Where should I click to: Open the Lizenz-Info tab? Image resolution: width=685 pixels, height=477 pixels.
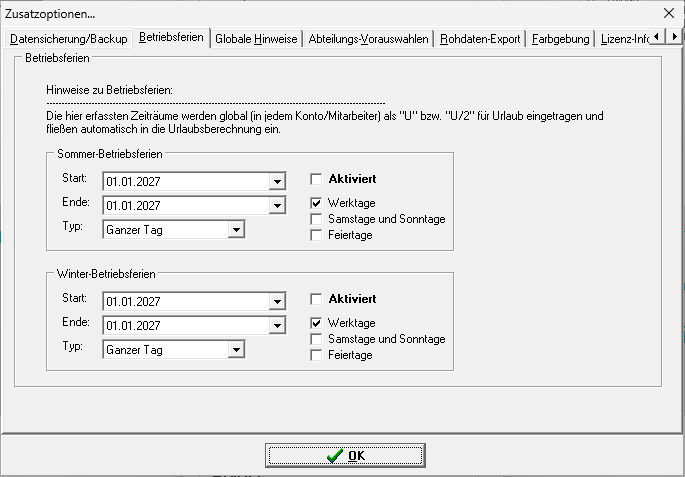[624, 39]
